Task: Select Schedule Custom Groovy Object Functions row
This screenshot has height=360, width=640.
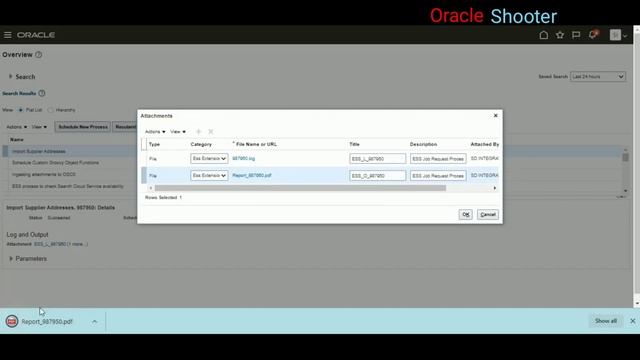Action: click(x=56, y=163)
